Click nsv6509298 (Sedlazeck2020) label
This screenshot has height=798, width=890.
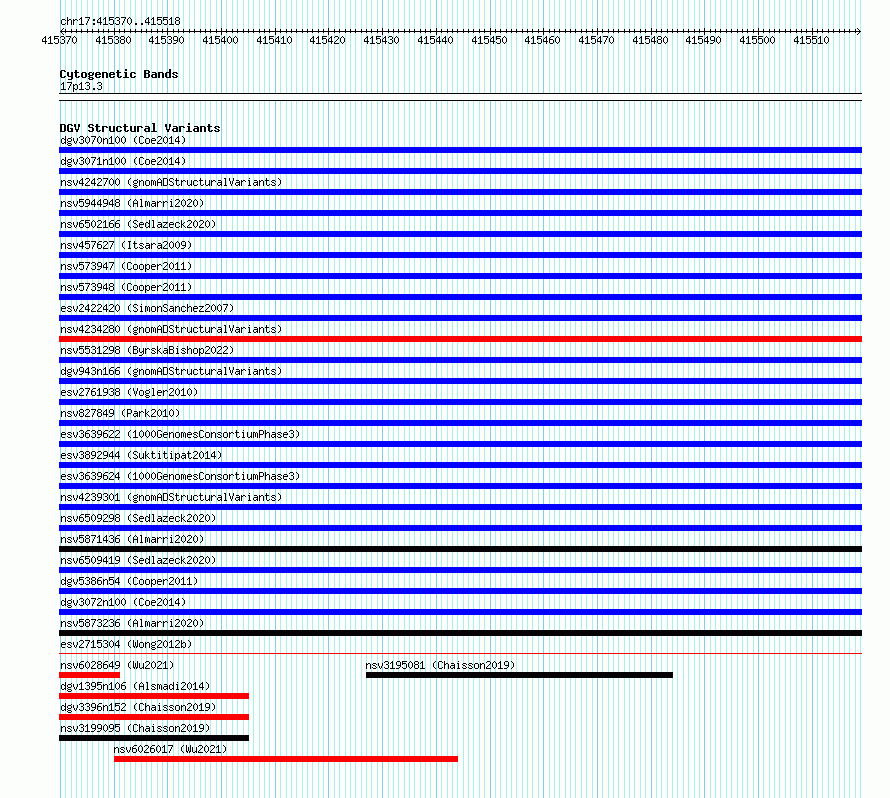138,518
